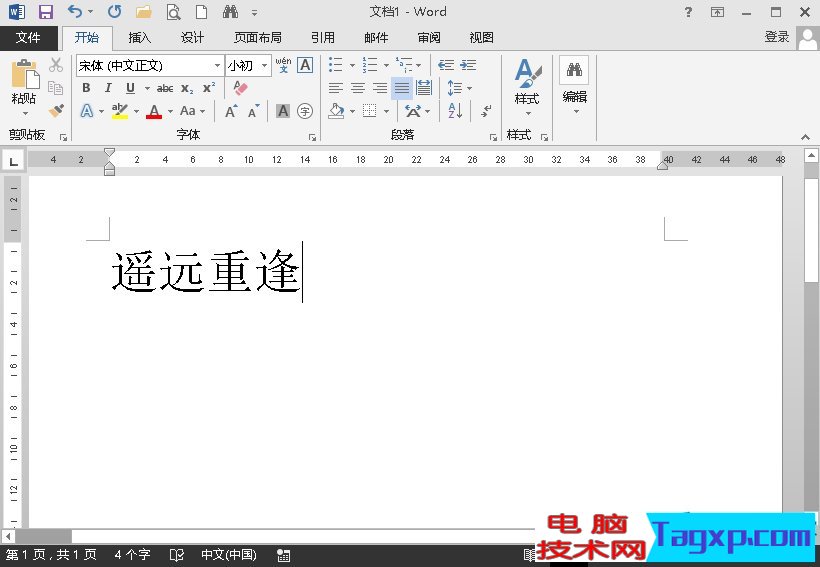Open the 样式 styles gallery button
The height and width of the screenshot is (567, 820).
pyautogui.click(x=527, y=87)
